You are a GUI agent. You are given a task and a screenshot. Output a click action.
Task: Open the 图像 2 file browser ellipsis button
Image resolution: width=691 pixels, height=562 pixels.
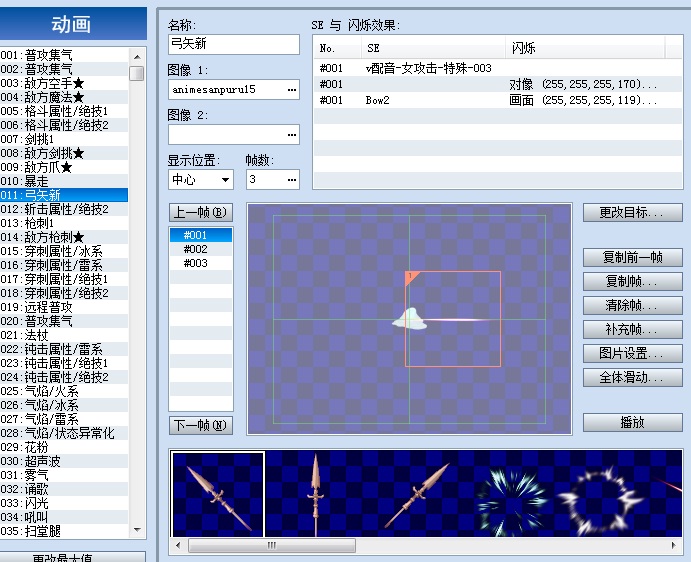coord(292,134)
